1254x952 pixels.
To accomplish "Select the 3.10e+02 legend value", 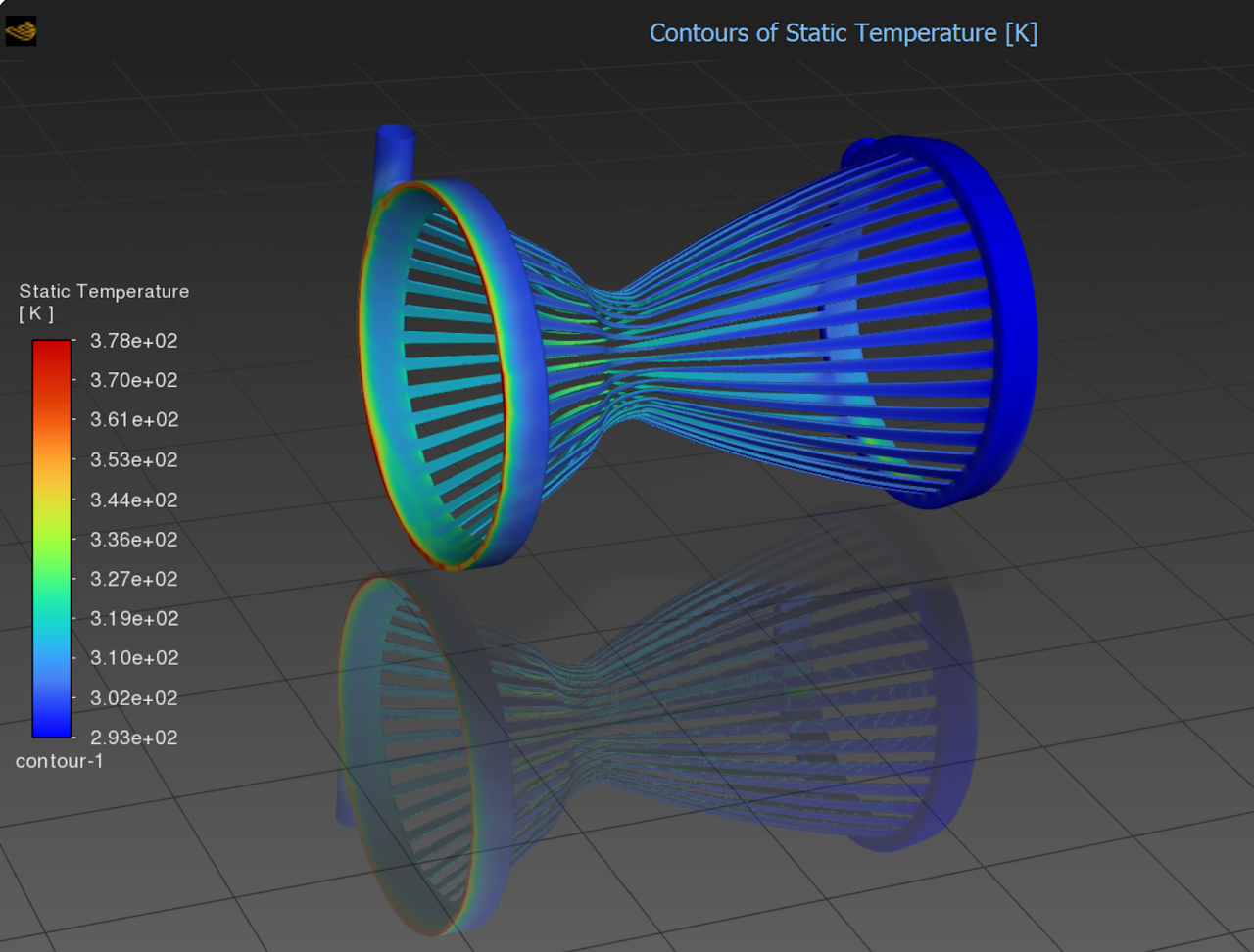I will (x=134, y=658).
